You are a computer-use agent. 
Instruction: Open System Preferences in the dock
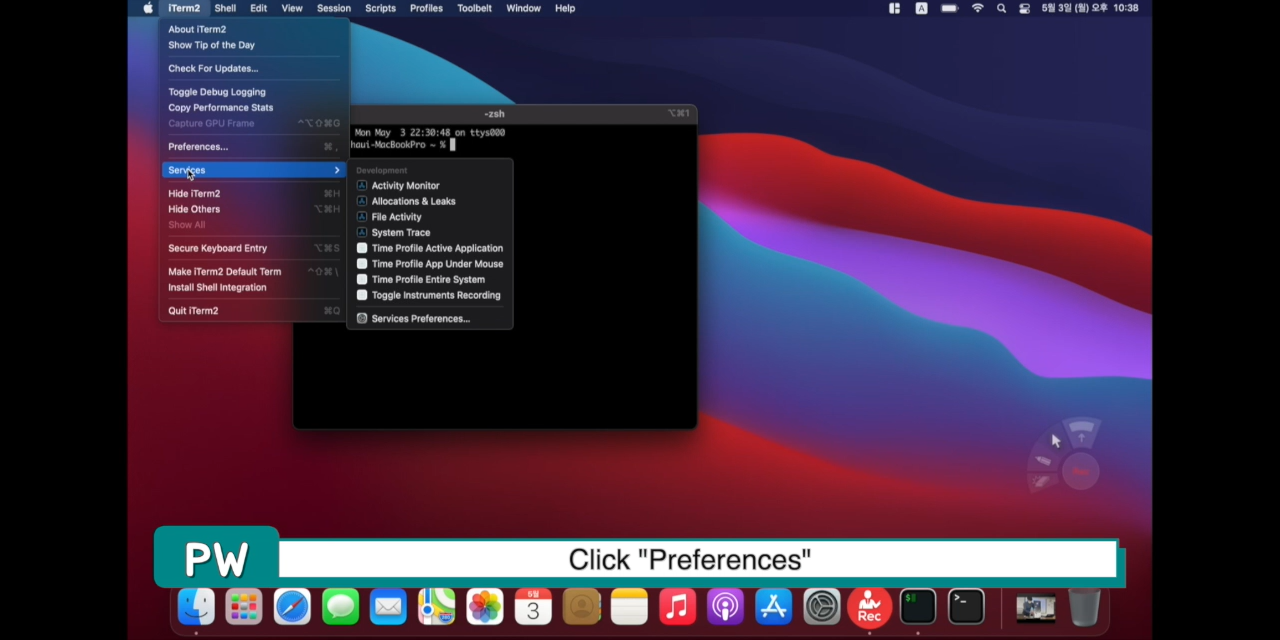pos(822,606)
